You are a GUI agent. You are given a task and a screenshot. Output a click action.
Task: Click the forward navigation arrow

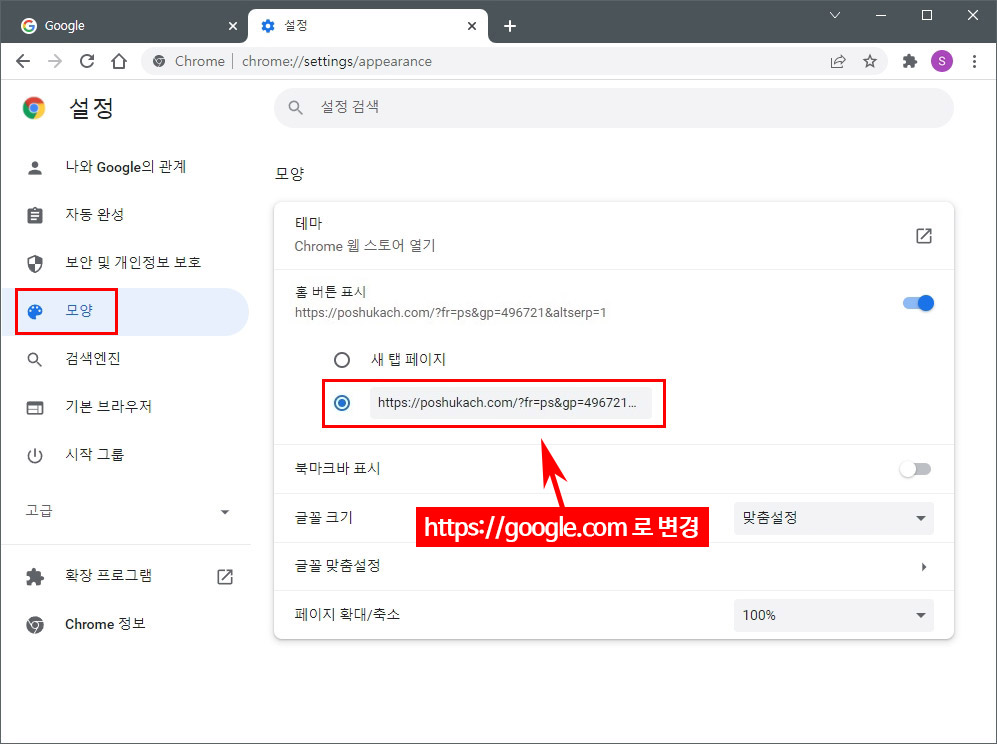tap(55, 61)
